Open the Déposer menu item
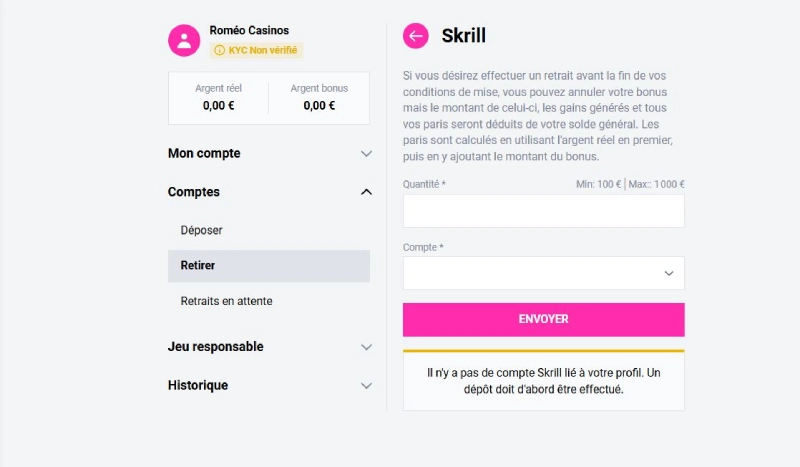This screenshot has width=800, height=467. (x=201, y=230)
